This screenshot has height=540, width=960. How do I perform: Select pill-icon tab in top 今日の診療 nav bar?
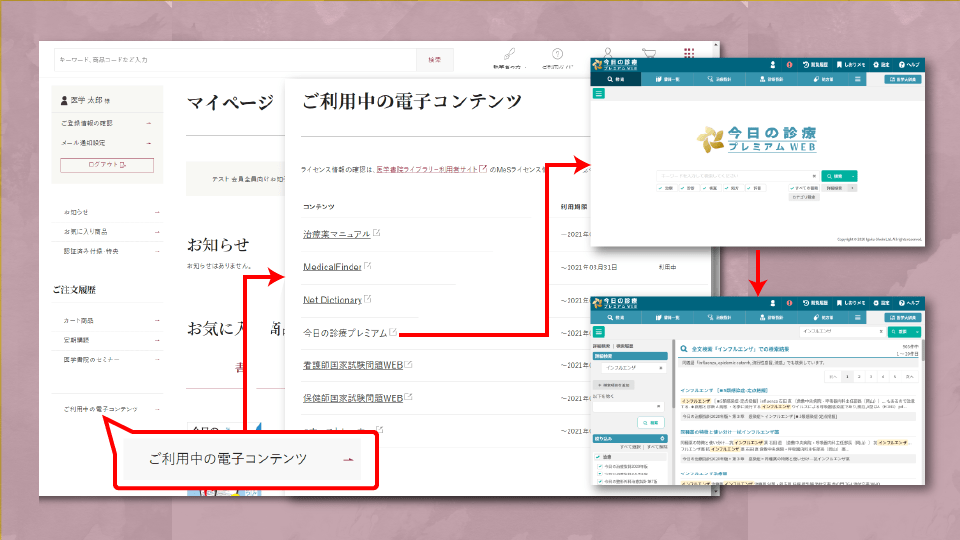coord(823,79)
